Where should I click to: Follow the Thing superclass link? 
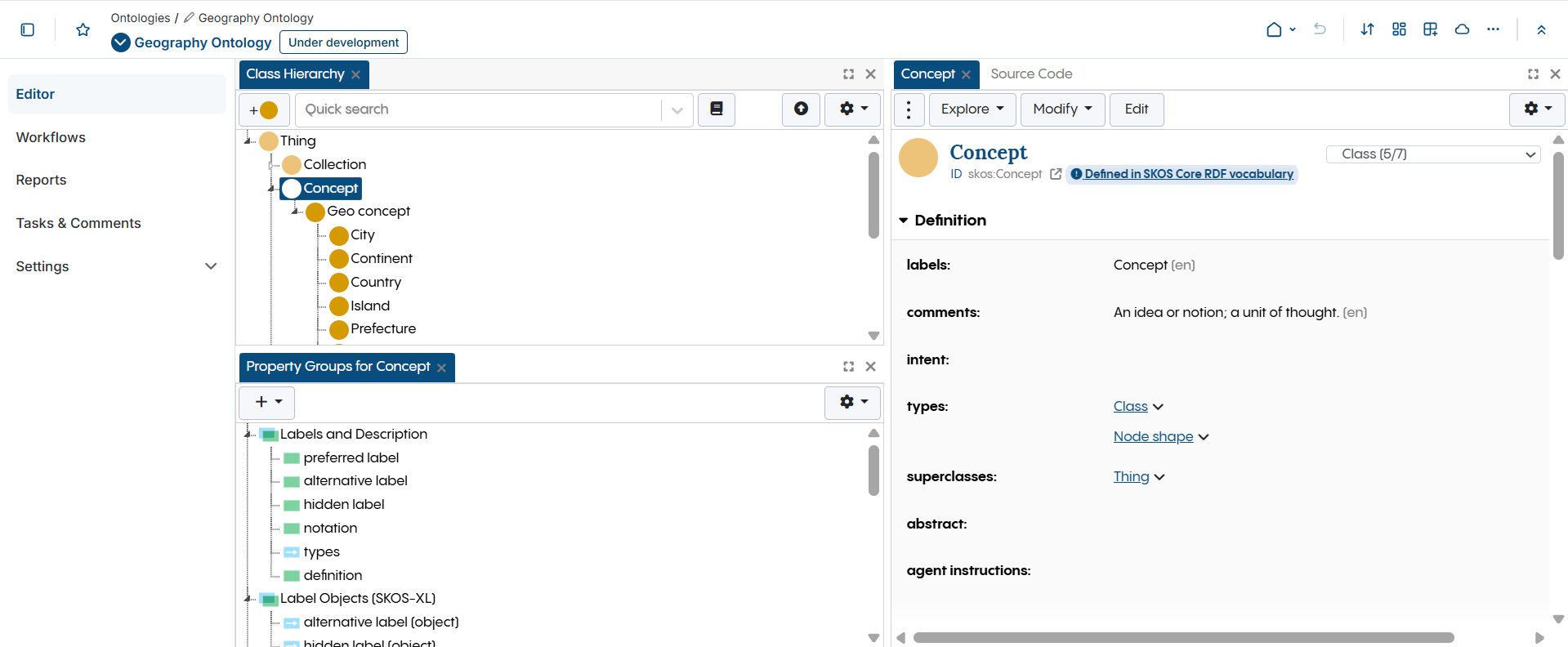pyautogui.click(x=1131, y=477)
